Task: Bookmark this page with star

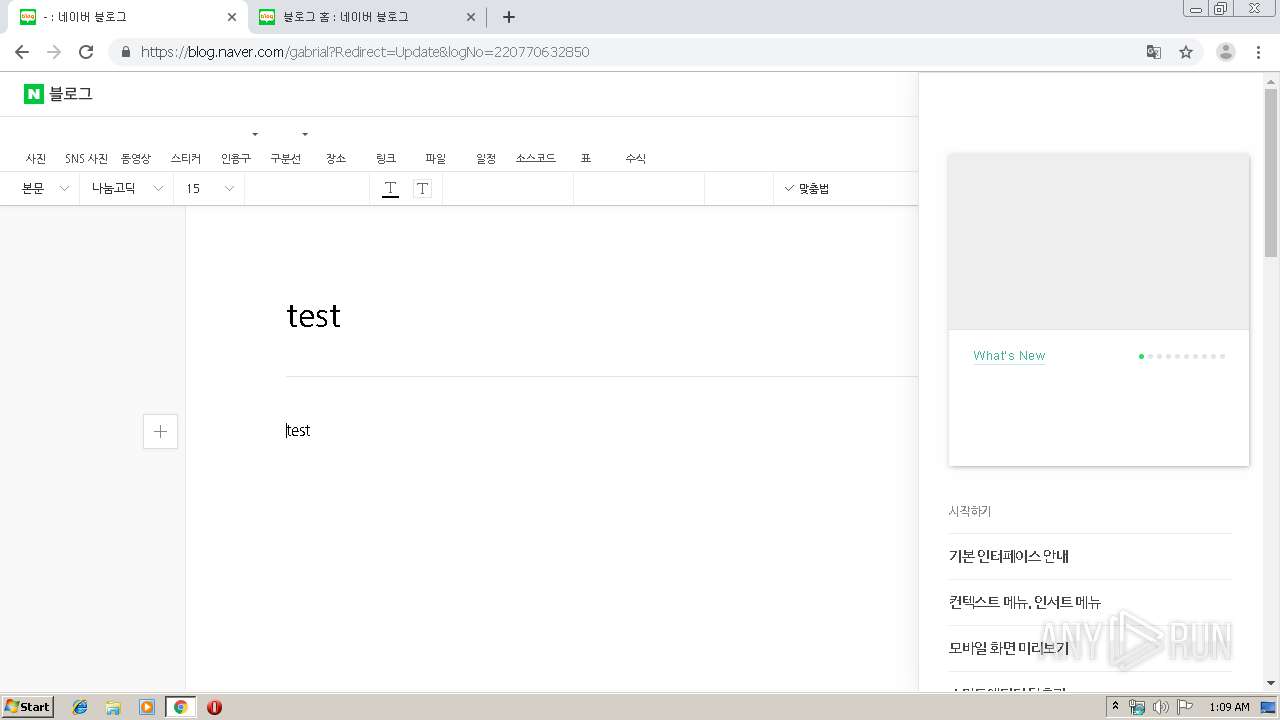Action: 1186,52
